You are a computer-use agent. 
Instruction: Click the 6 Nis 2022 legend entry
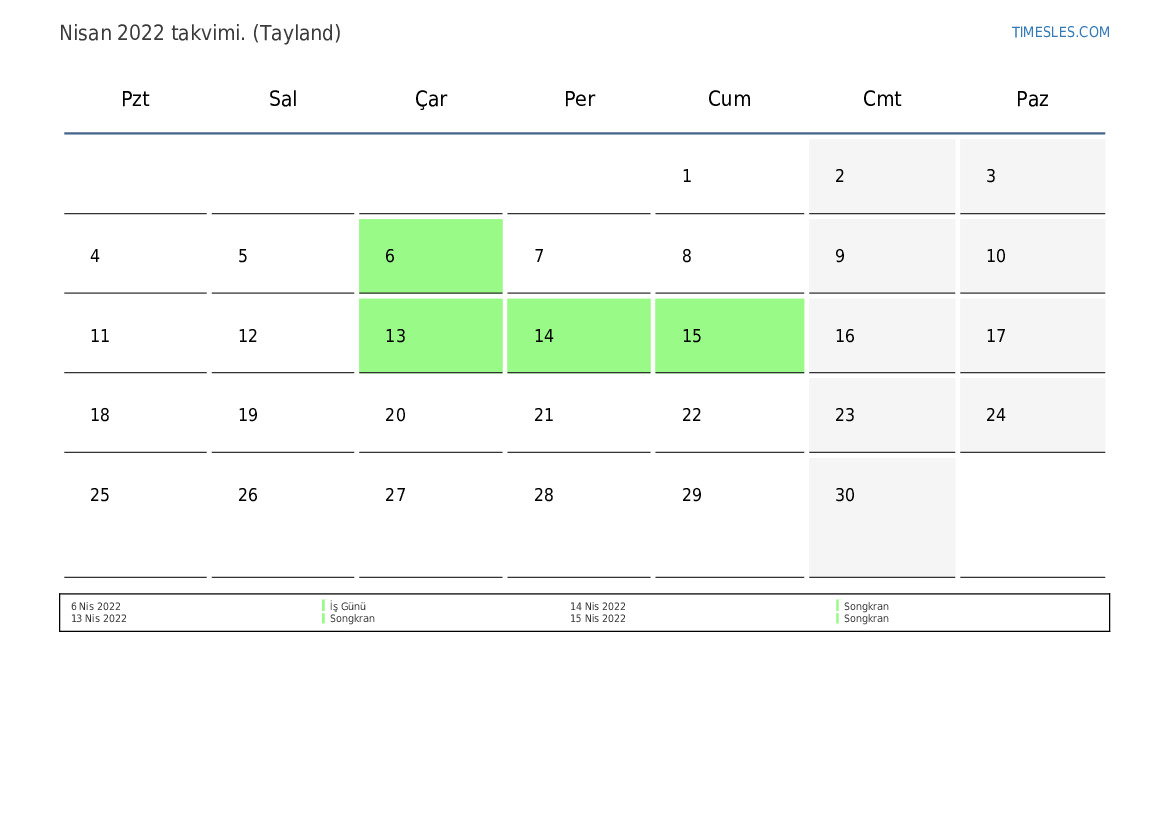tap(96, 606)
